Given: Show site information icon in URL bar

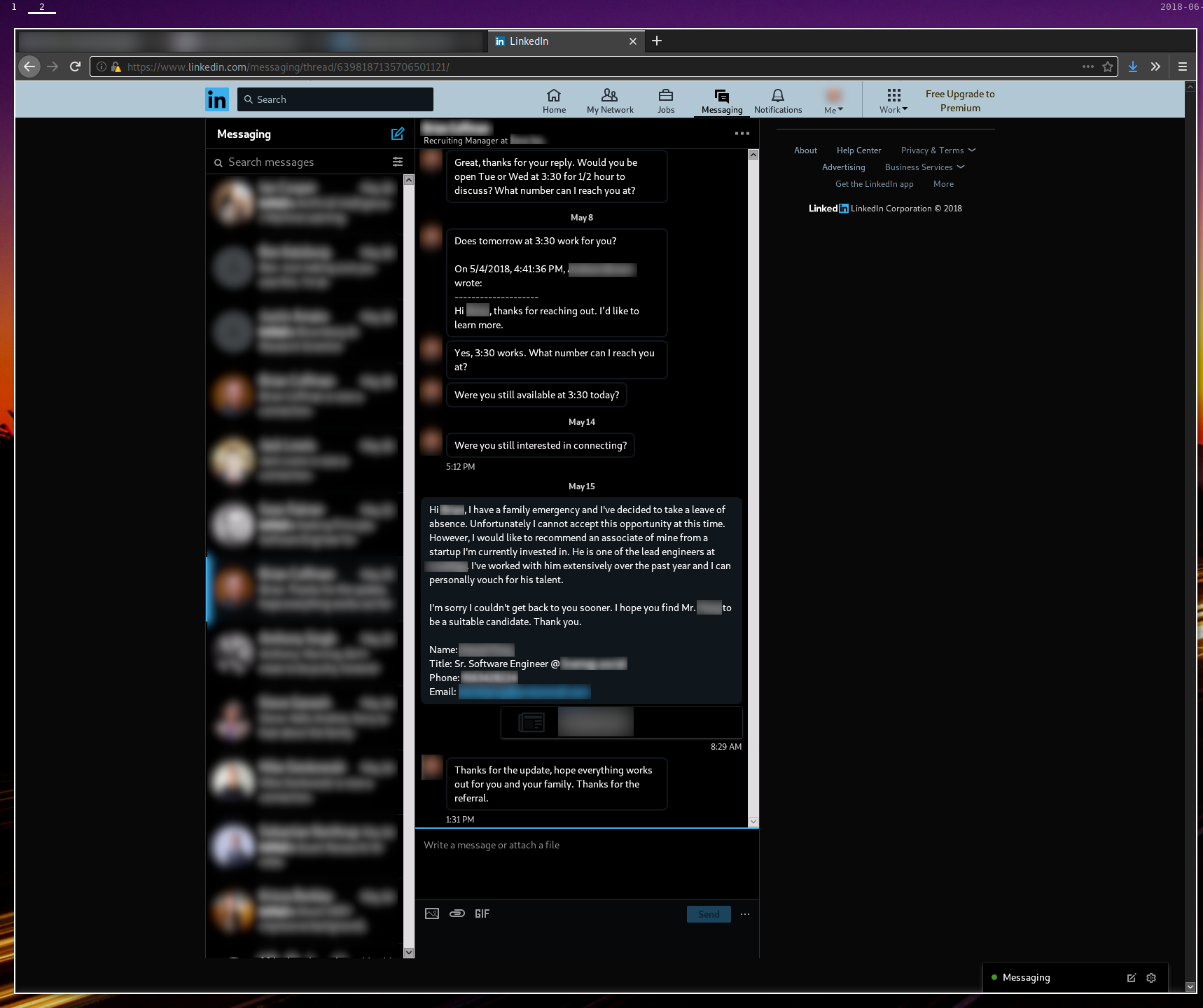Looking at the screenshot, I should (102, 67).
